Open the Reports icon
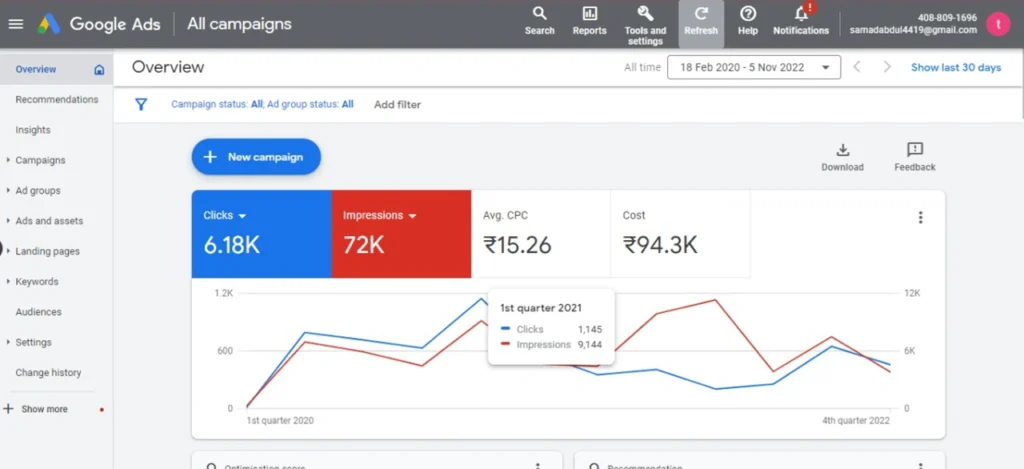 (x=589, y=14)
